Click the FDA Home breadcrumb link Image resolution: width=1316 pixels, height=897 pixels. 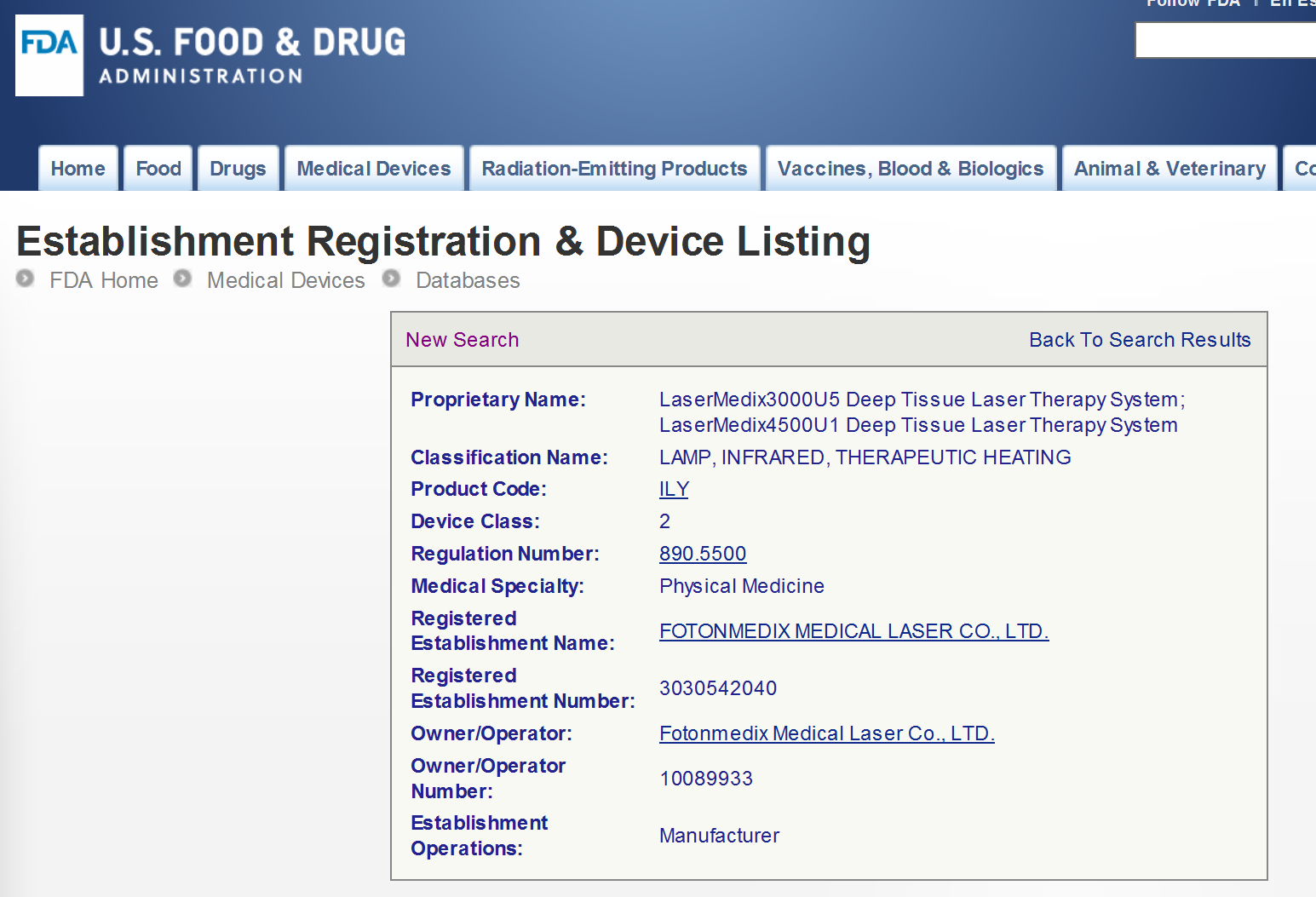104,280
